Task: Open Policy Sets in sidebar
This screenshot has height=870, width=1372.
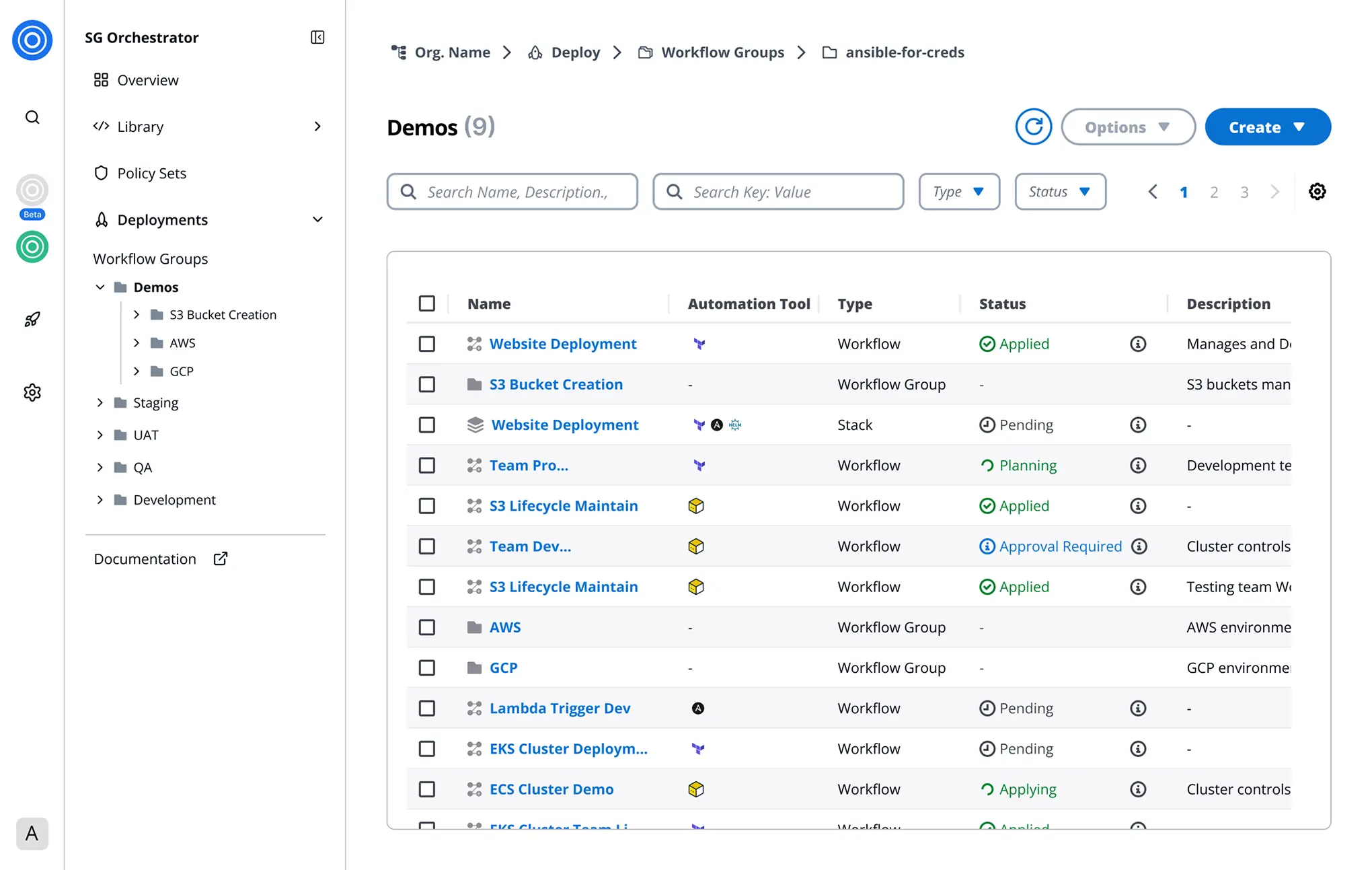Action: click(151, 174)
